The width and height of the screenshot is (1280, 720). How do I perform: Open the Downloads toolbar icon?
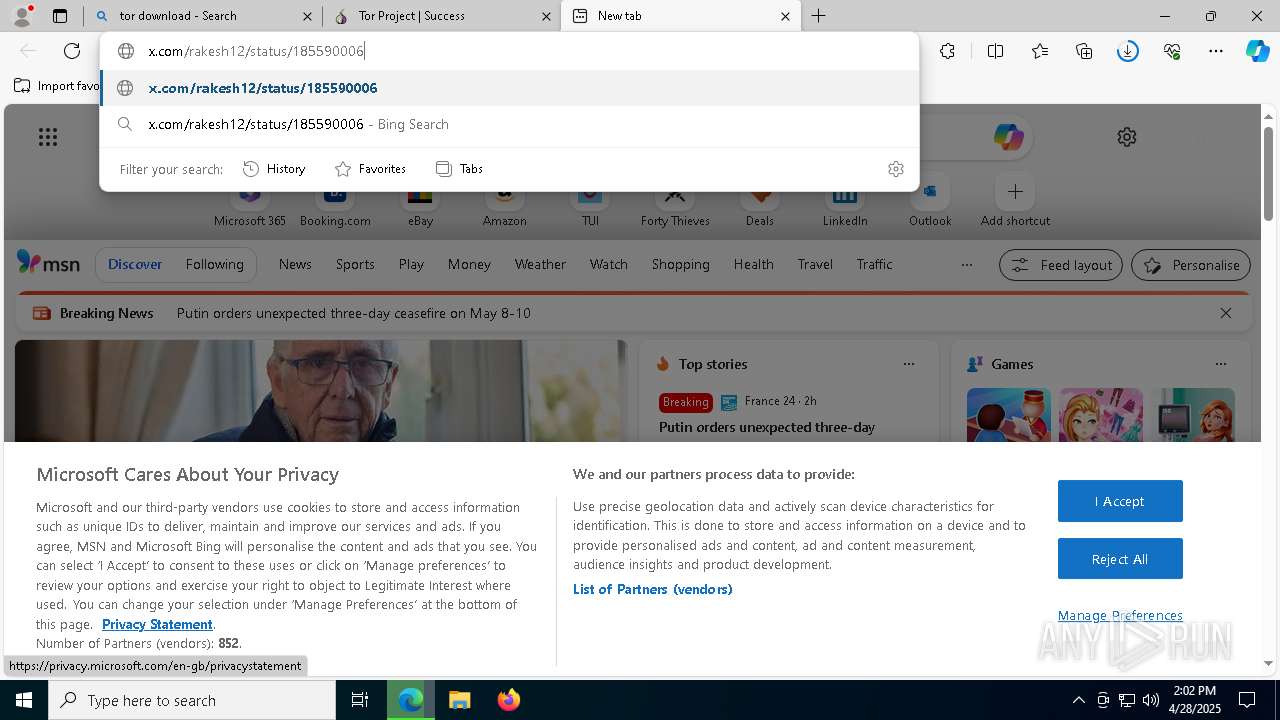1128,51
